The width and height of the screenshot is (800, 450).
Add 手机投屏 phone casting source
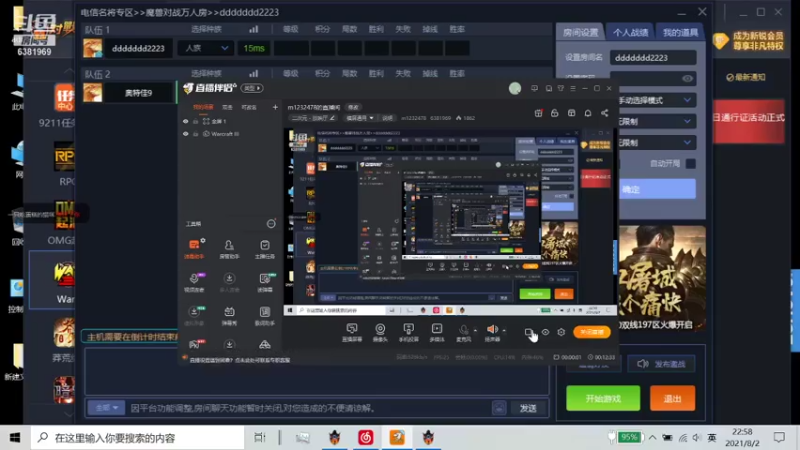click(x=409, y=332)
